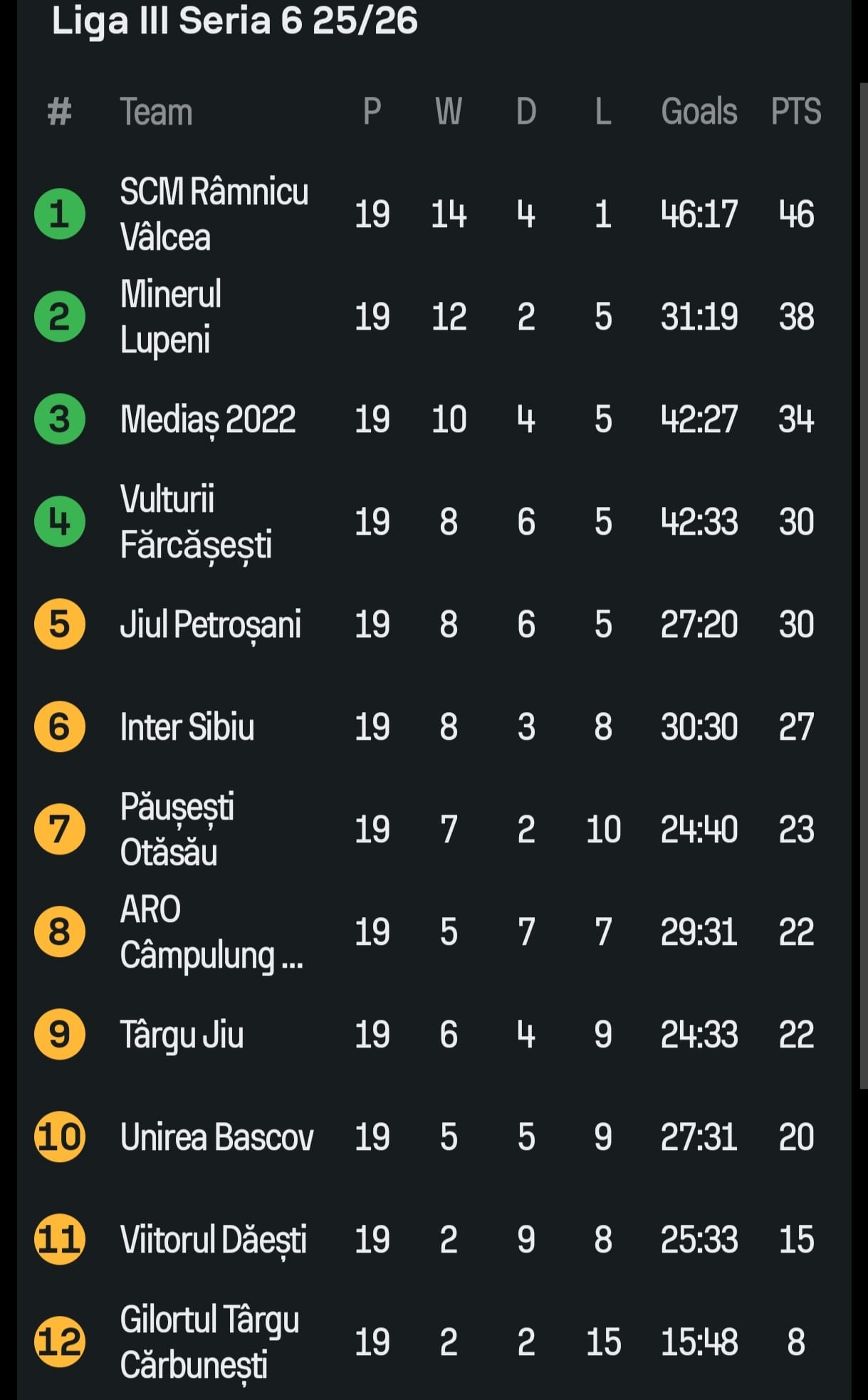Open Jiul Petroșani team entry
Screen dimensions: 868x1400
click(x=211, y=625)
